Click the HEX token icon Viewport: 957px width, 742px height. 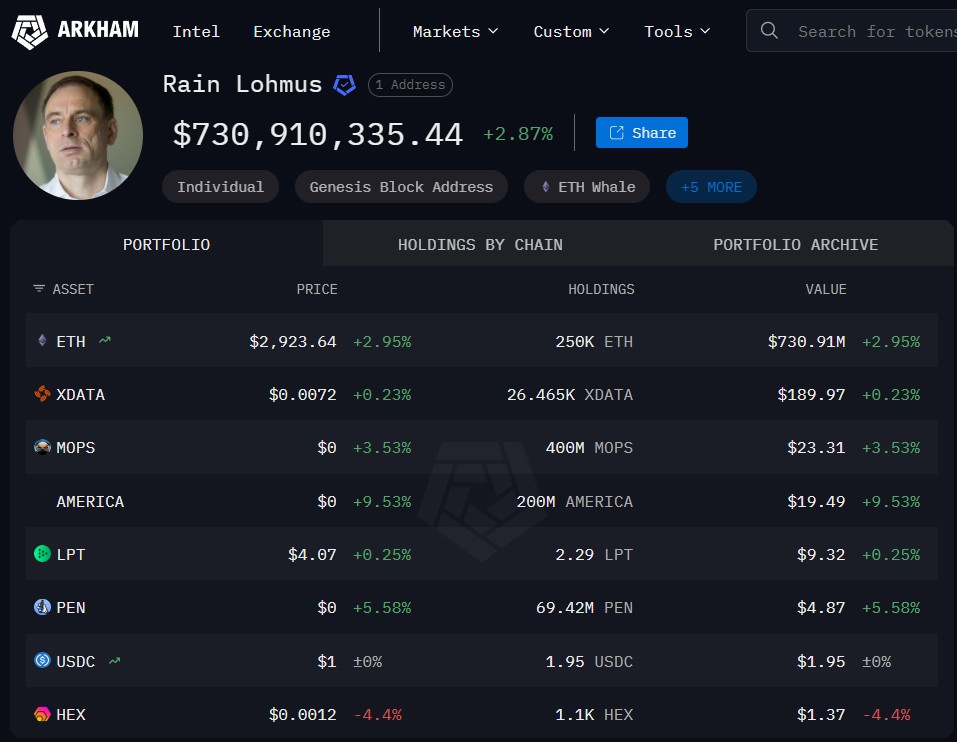[x=42, y=714]
